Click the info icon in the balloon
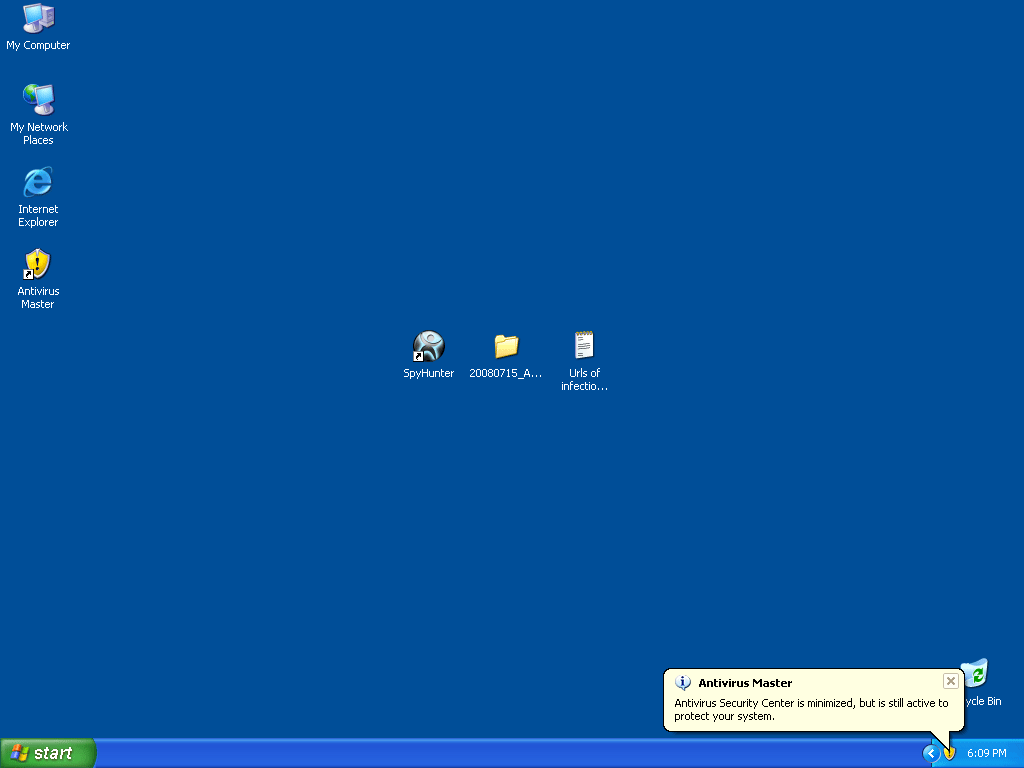 coord(683,683)
